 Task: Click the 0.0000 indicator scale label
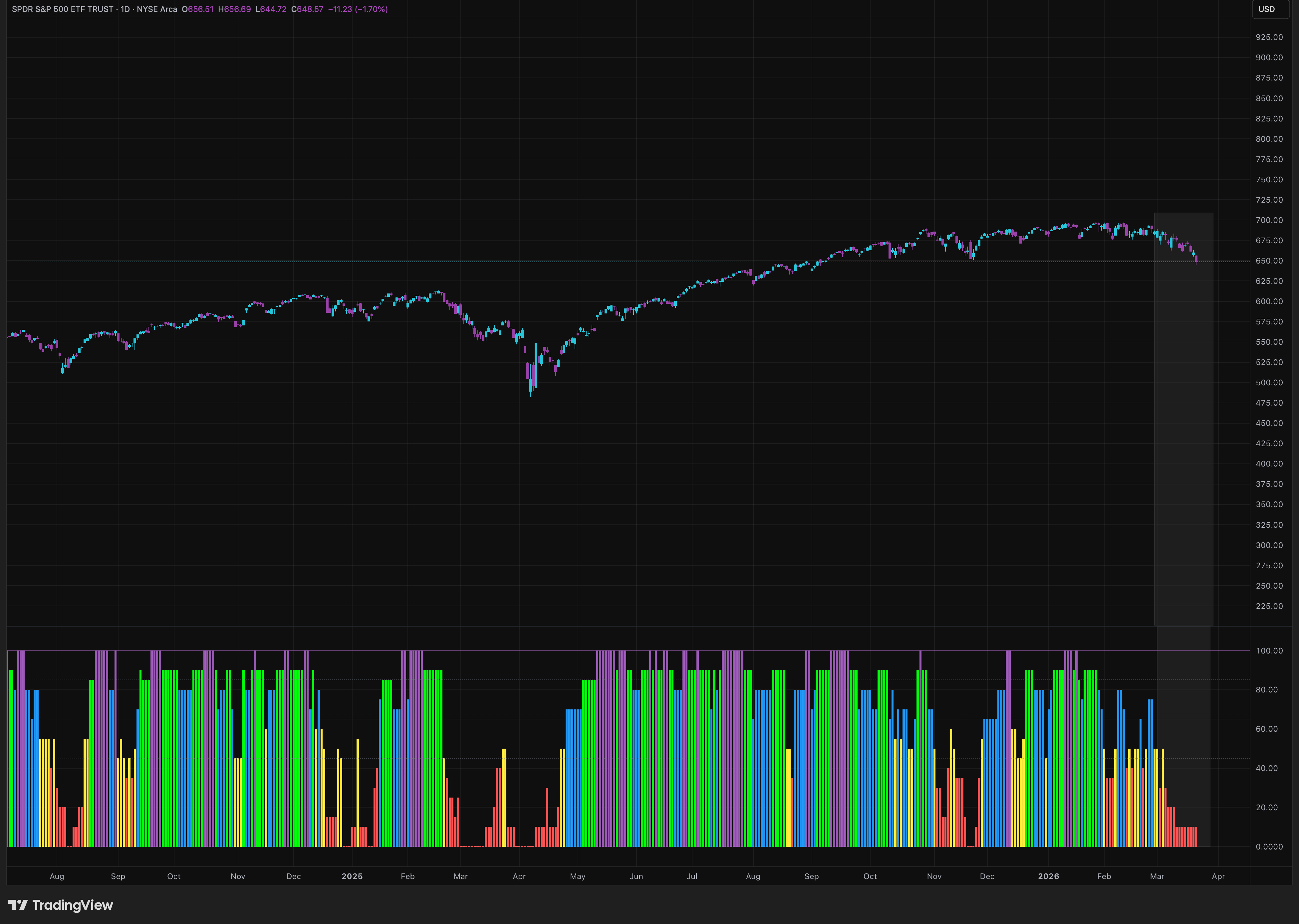click(1269, 846)
